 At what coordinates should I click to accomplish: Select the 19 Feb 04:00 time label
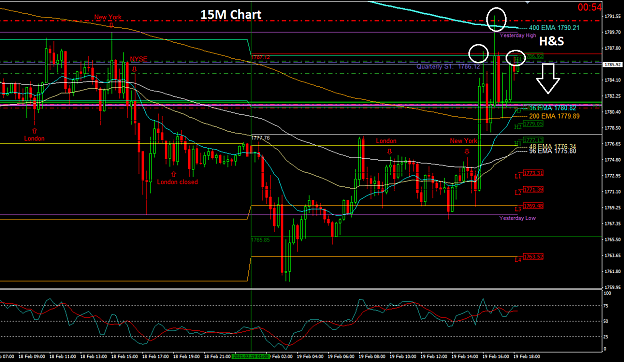(309, 356)
